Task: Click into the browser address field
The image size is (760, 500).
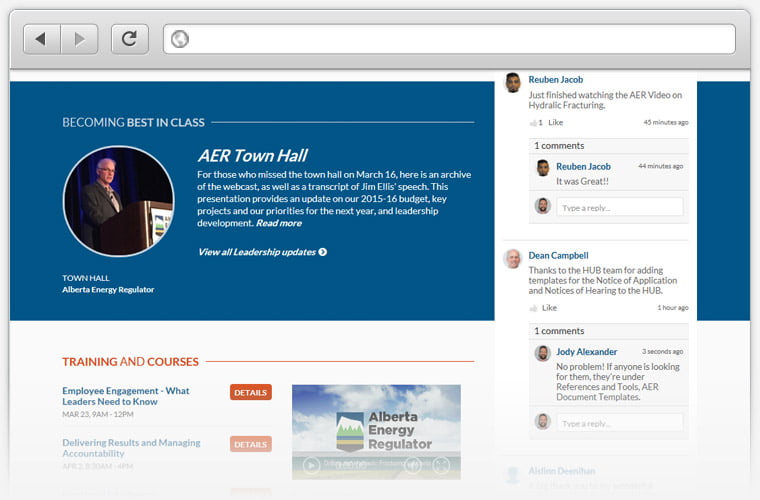Action: (x=449, y=39)
